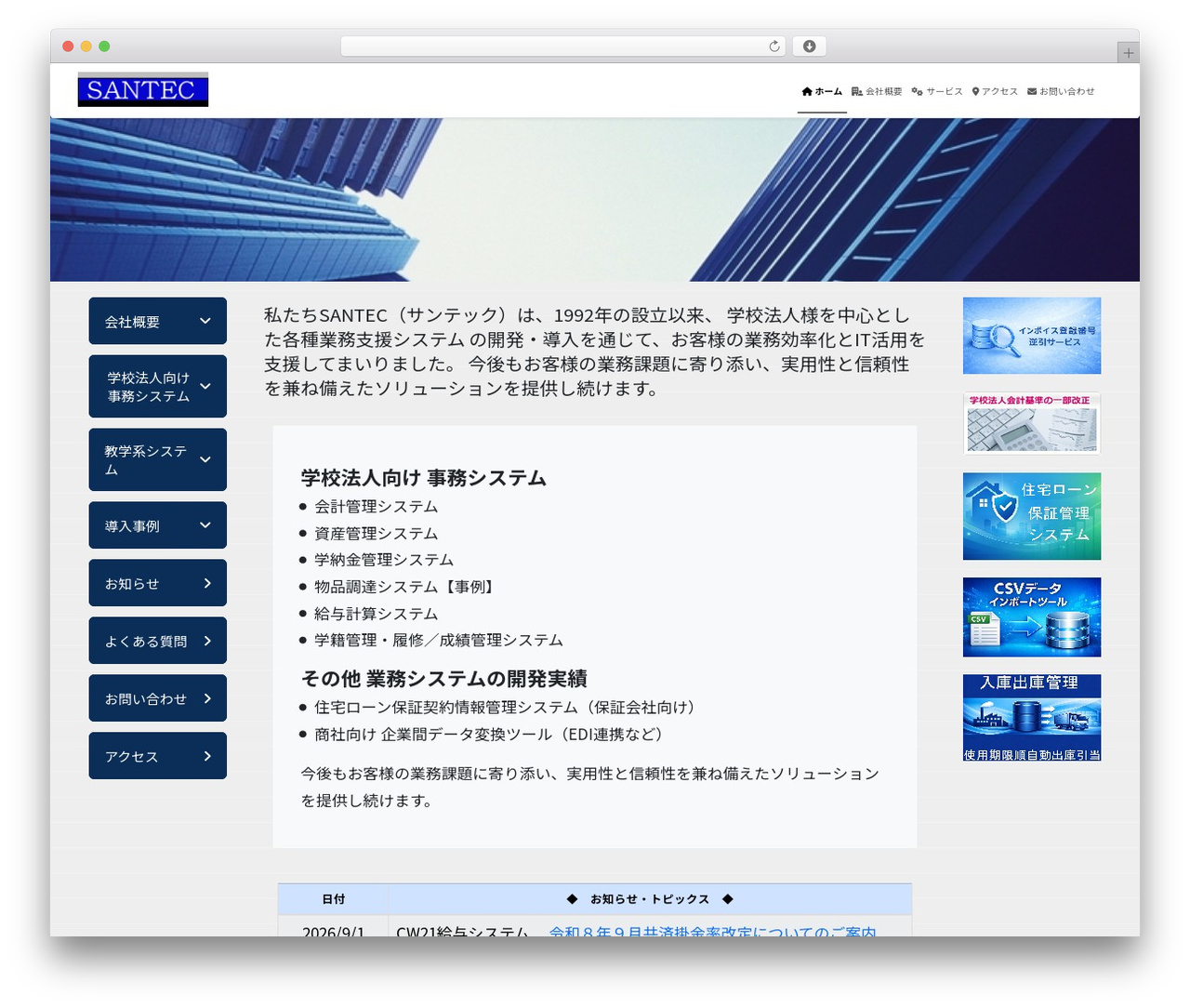Screen dimensions: 1190x1008
Task: Open the お問い合わせ sidebar button
Action: coord(158,698)
